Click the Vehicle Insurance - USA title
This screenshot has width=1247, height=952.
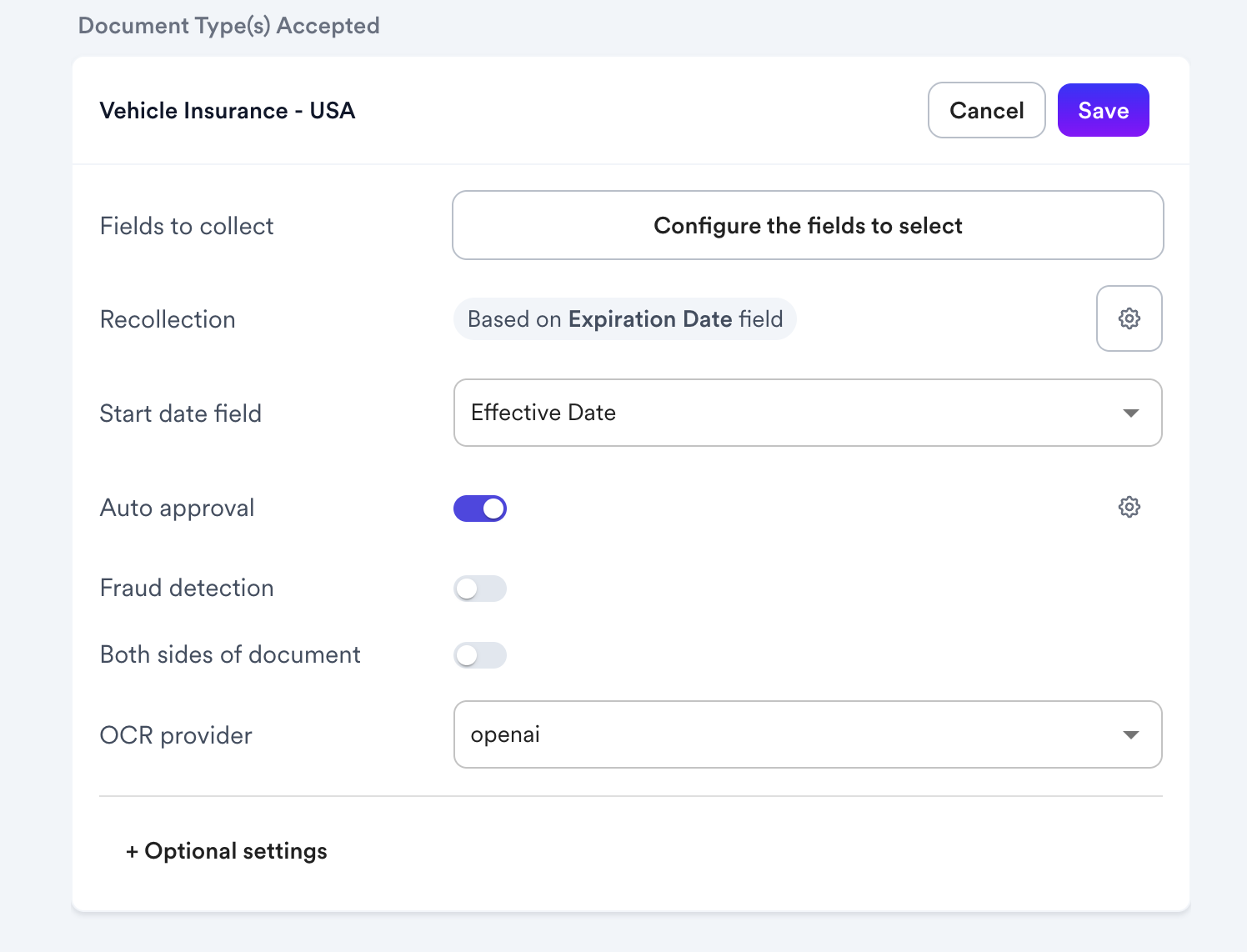point(228,111)
